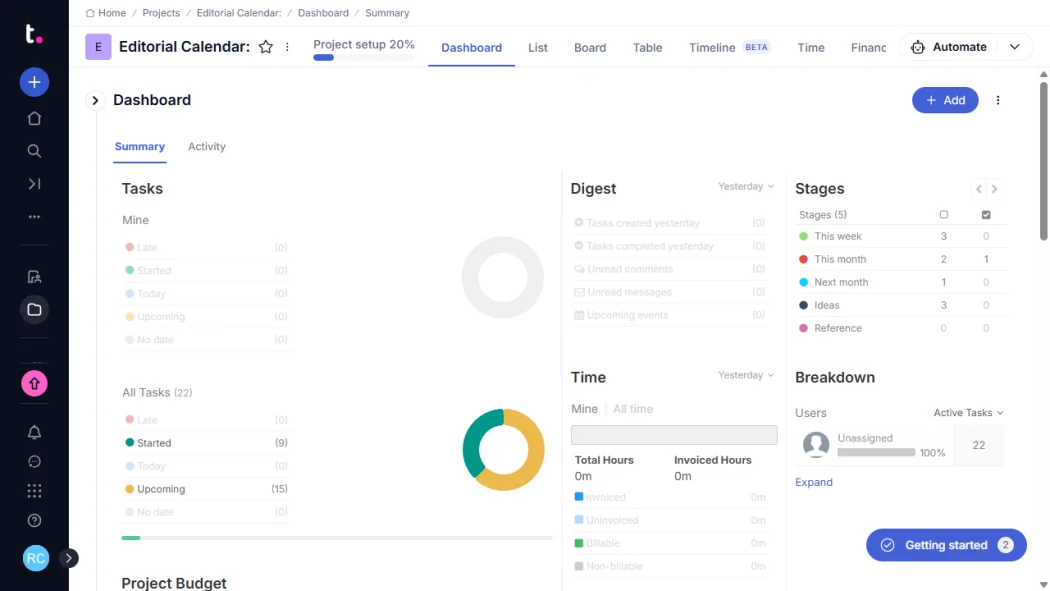Click the All Tasks donut chart

(504, 450)
